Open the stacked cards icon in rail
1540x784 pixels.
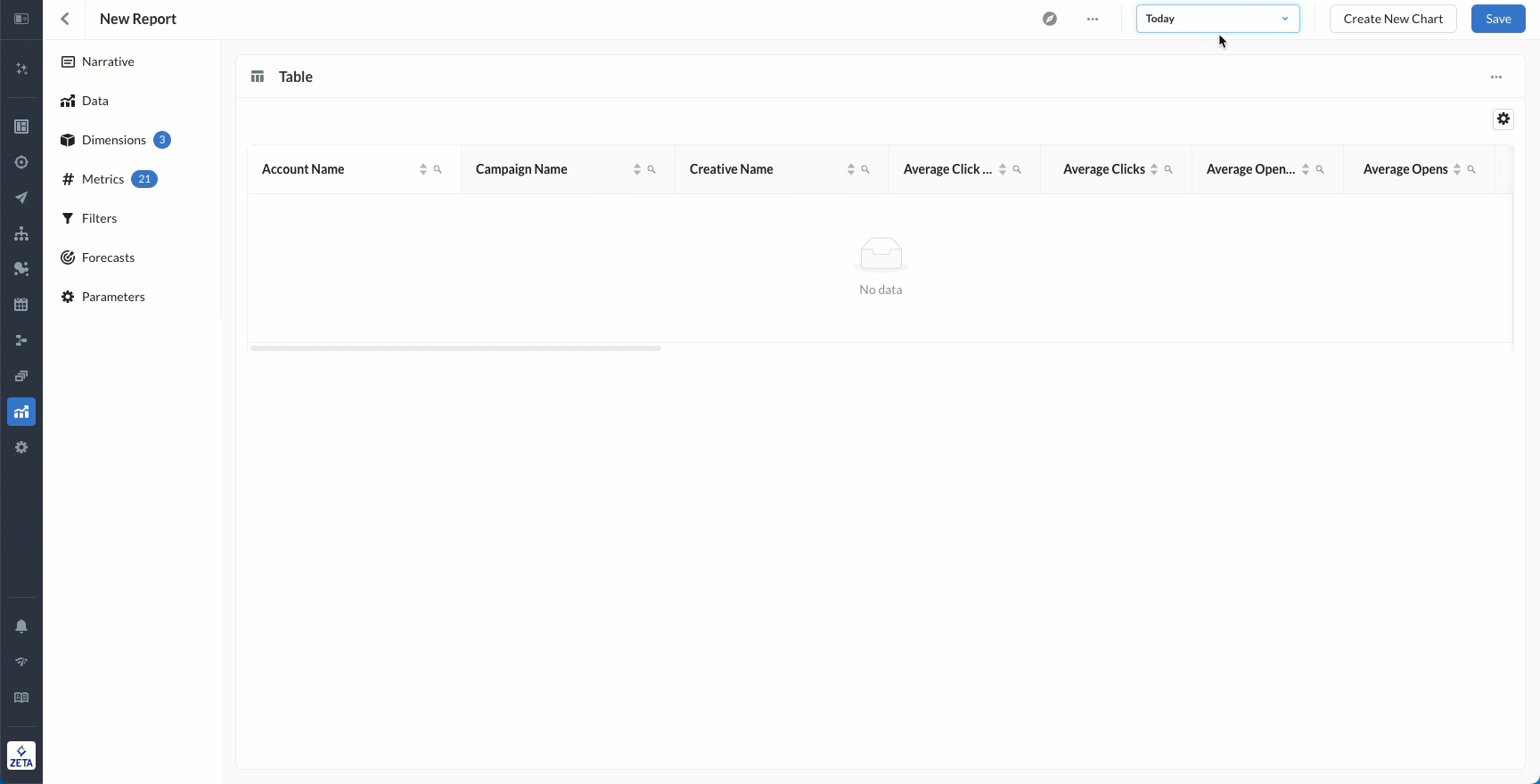(21, 376)
